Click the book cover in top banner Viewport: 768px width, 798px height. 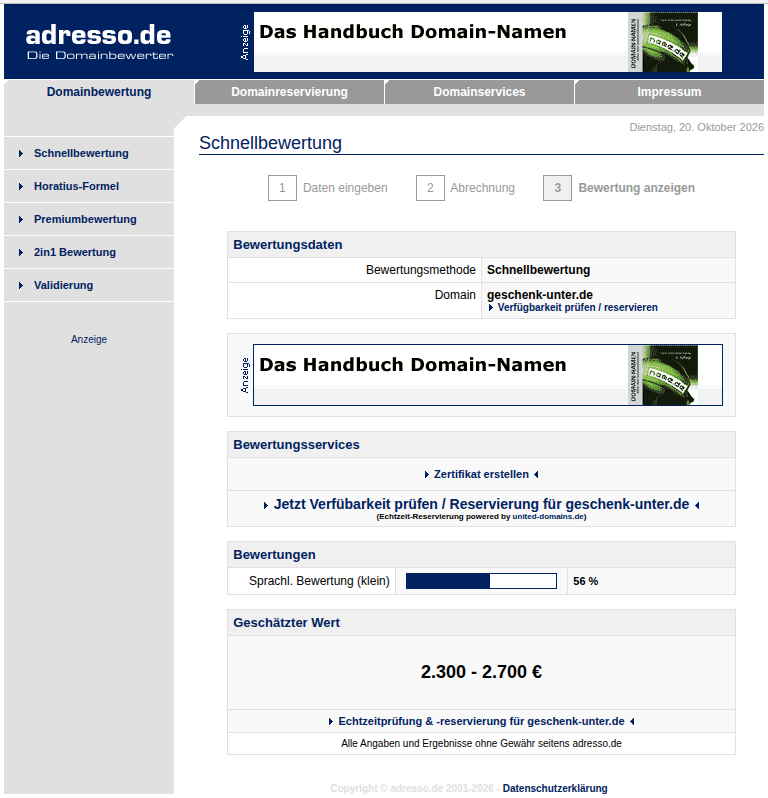click(663, 42)
